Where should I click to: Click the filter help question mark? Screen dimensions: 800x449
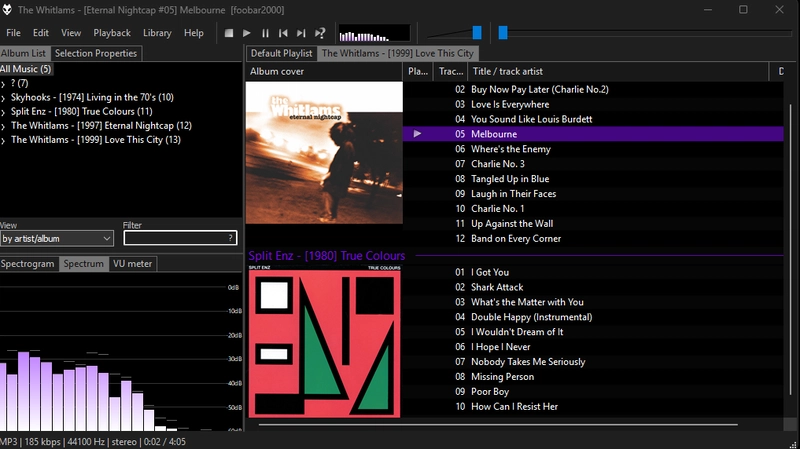(x=231, y=238)
